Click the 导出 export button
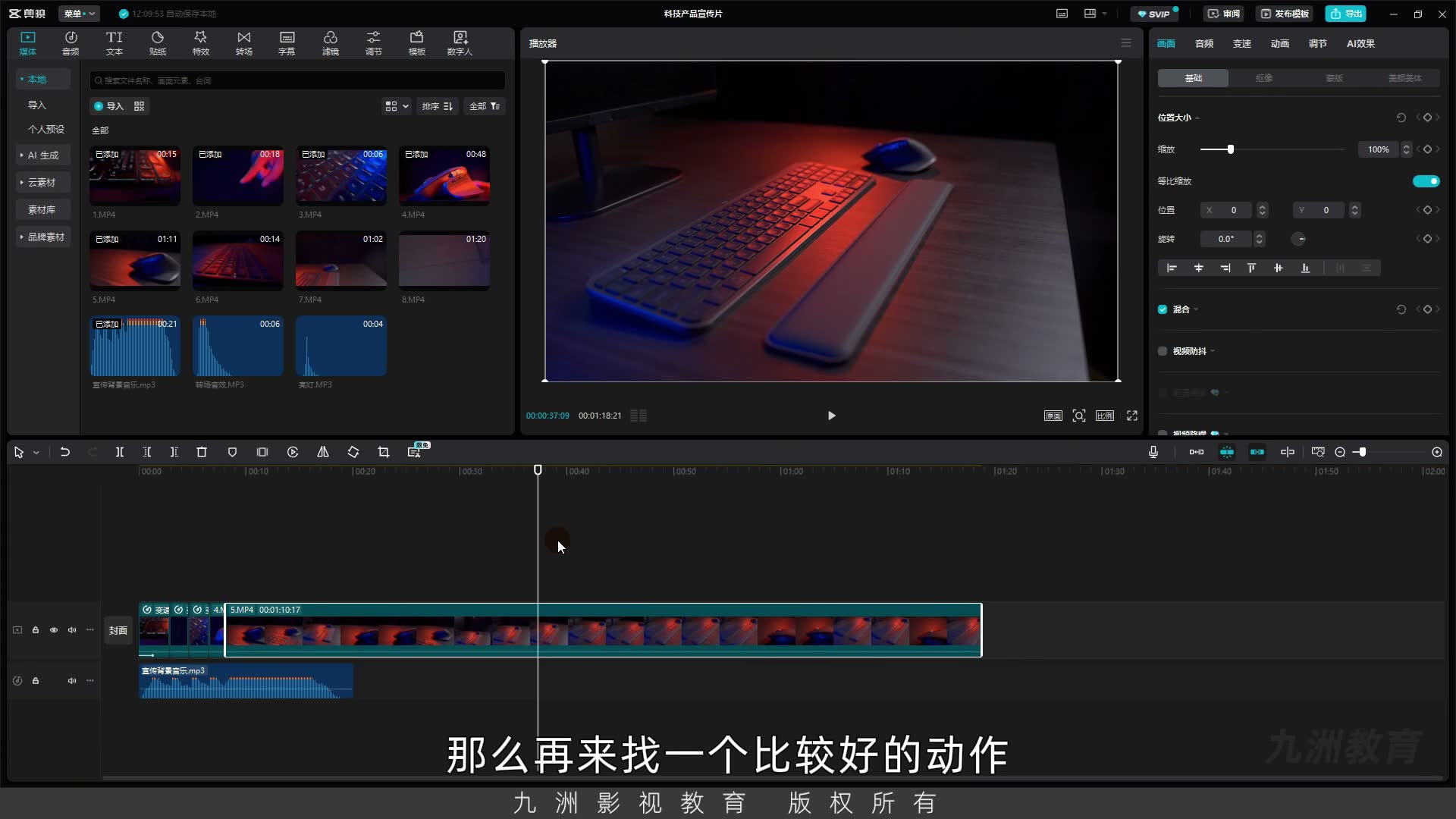 (x=1346, y=14)
